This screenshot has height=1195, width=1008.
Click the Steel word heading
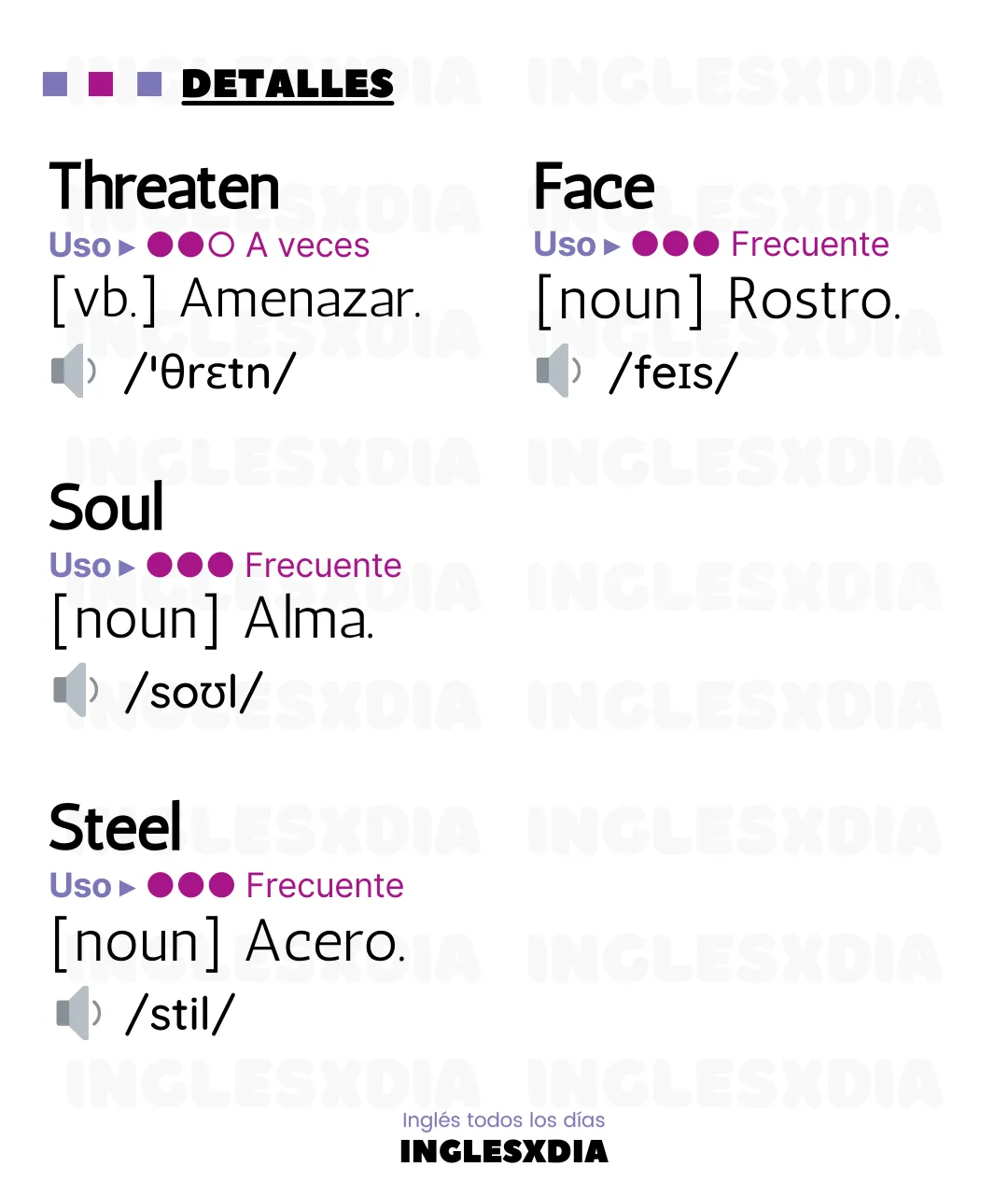[116, 827]
